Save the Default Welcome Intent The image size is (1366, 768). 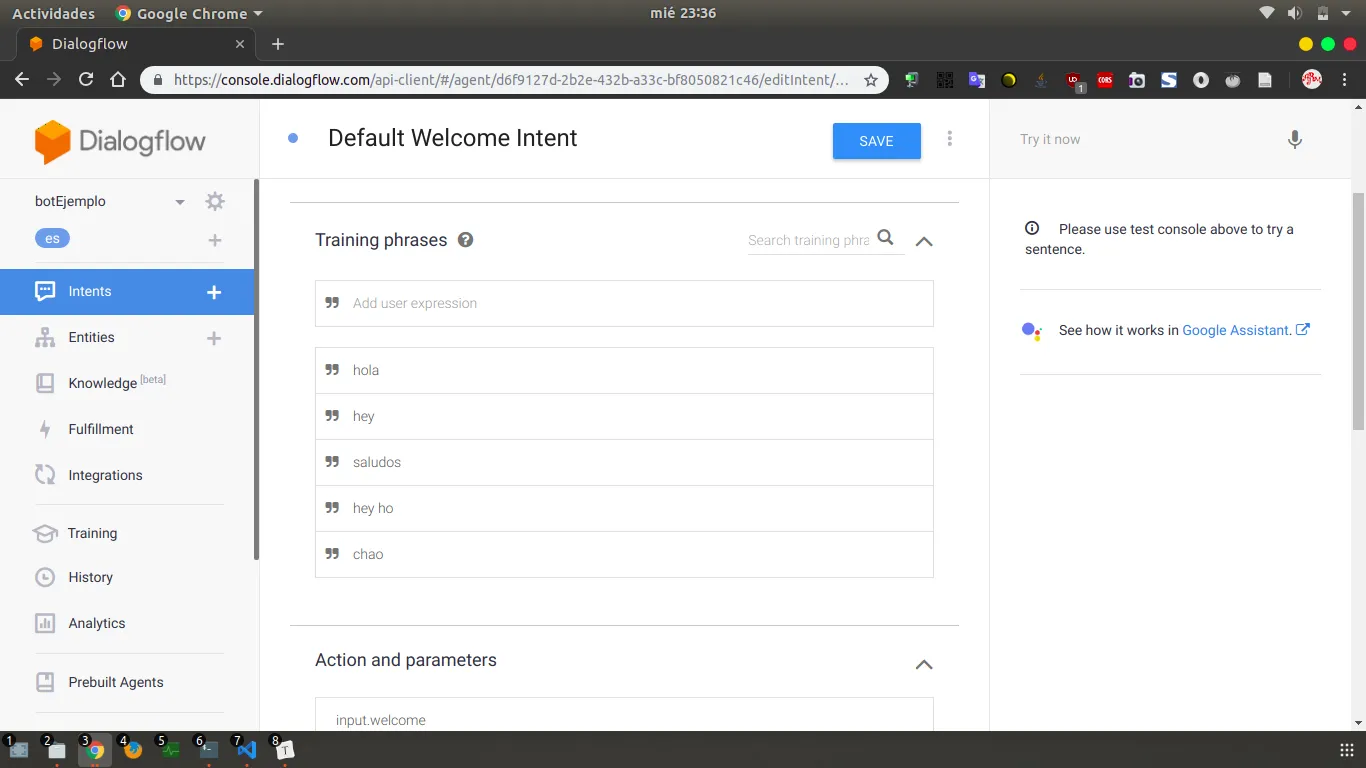(875, 140)
